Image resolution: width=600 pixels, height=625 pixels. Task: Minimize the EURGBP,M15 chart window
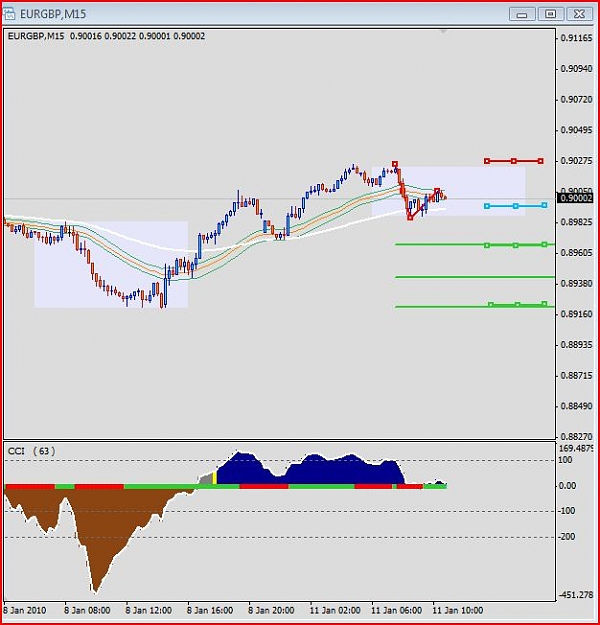[521, 14]
